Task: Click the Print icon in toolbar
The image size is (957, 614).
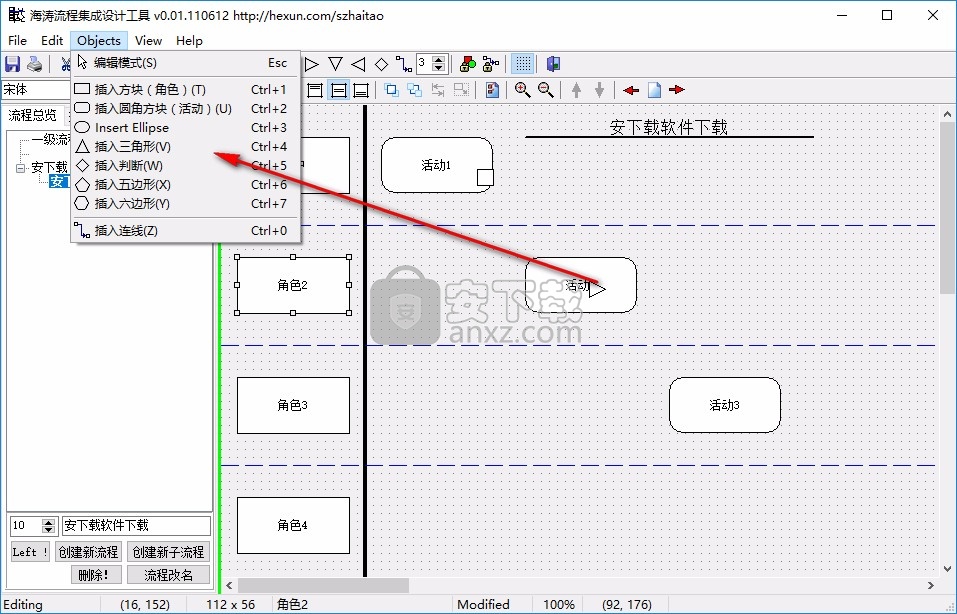Action: point(35,64)
